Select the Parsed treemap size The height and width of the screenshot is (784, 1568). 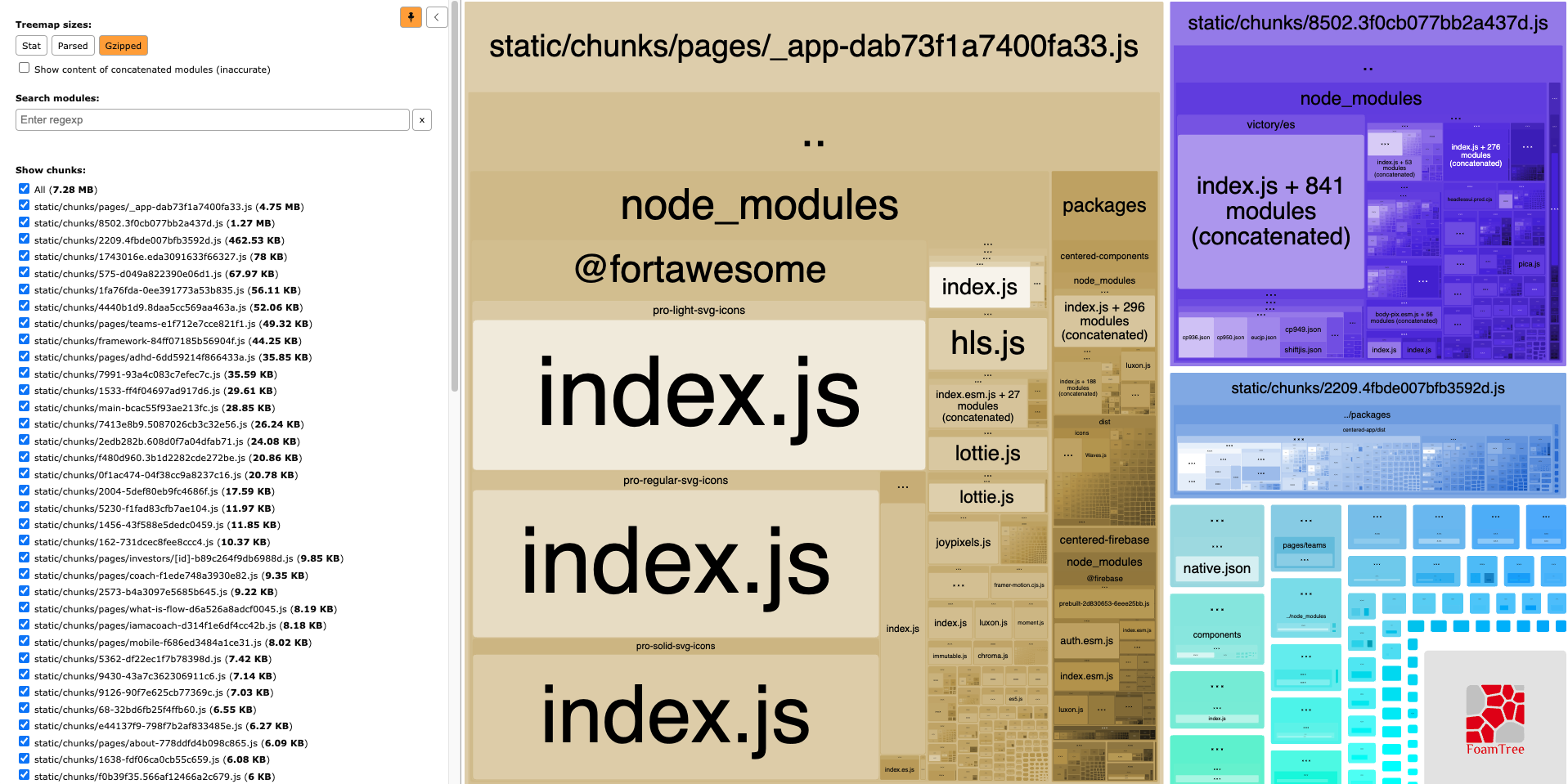(x=73, y=46)
